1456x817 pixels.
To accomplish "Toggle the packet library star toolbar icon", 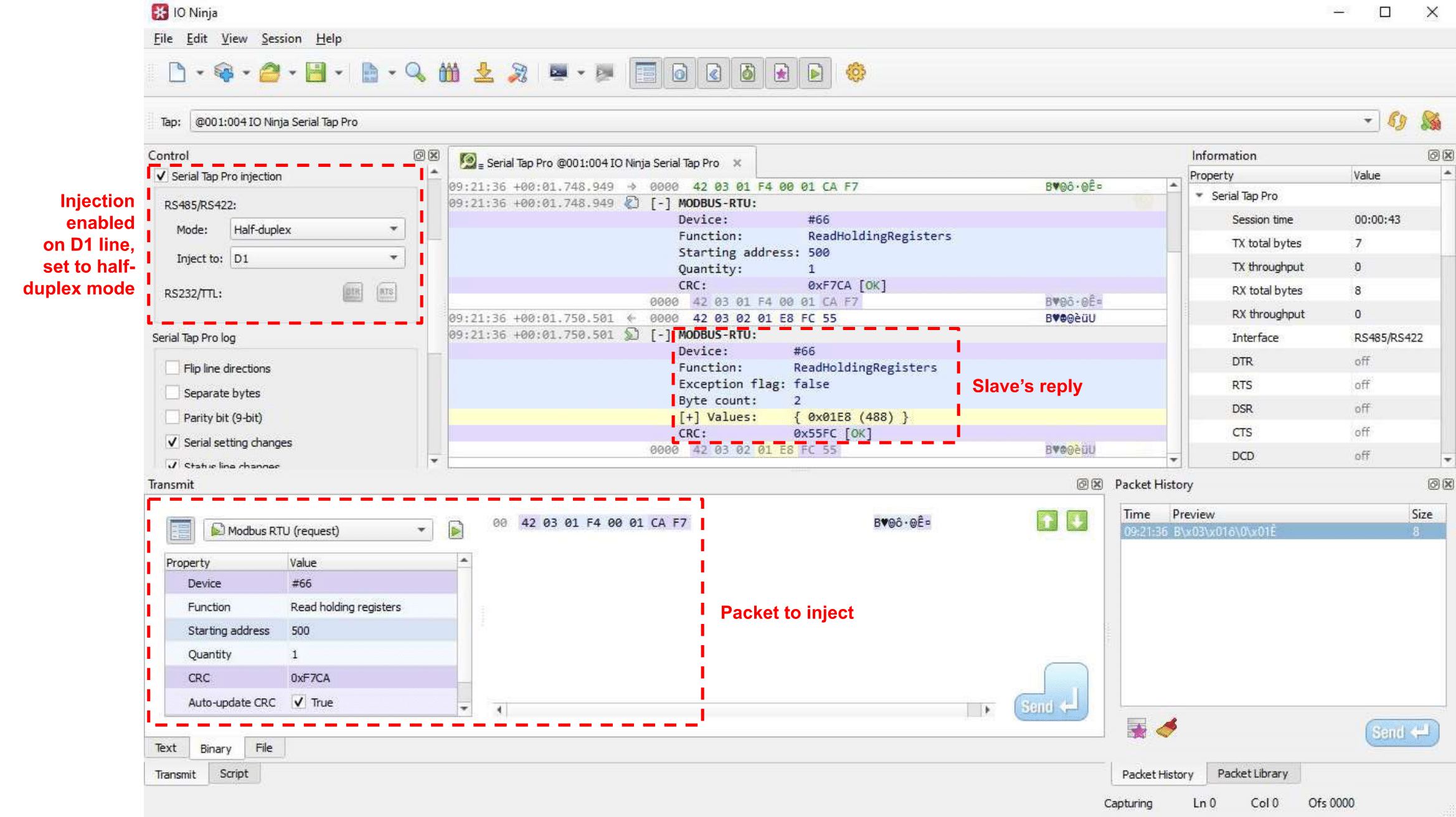I will coord(782,73).
